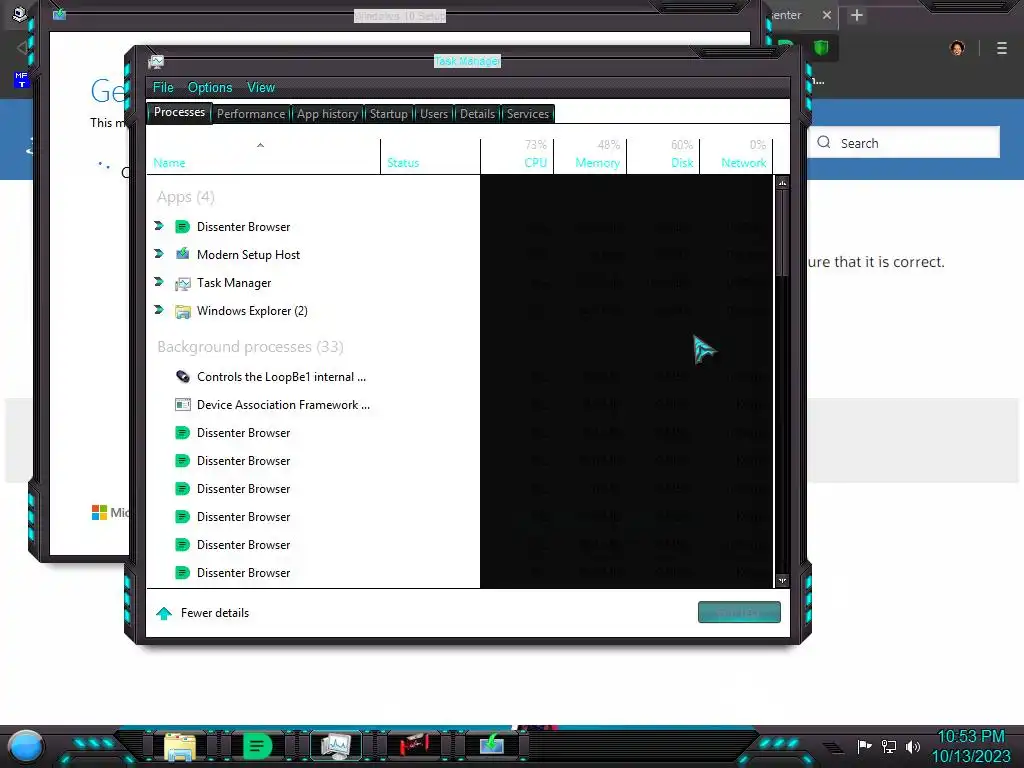Viewport: 1024px width, 768px height.
Task: Click the Task Manager process row icon
Action: pos(182,283)
